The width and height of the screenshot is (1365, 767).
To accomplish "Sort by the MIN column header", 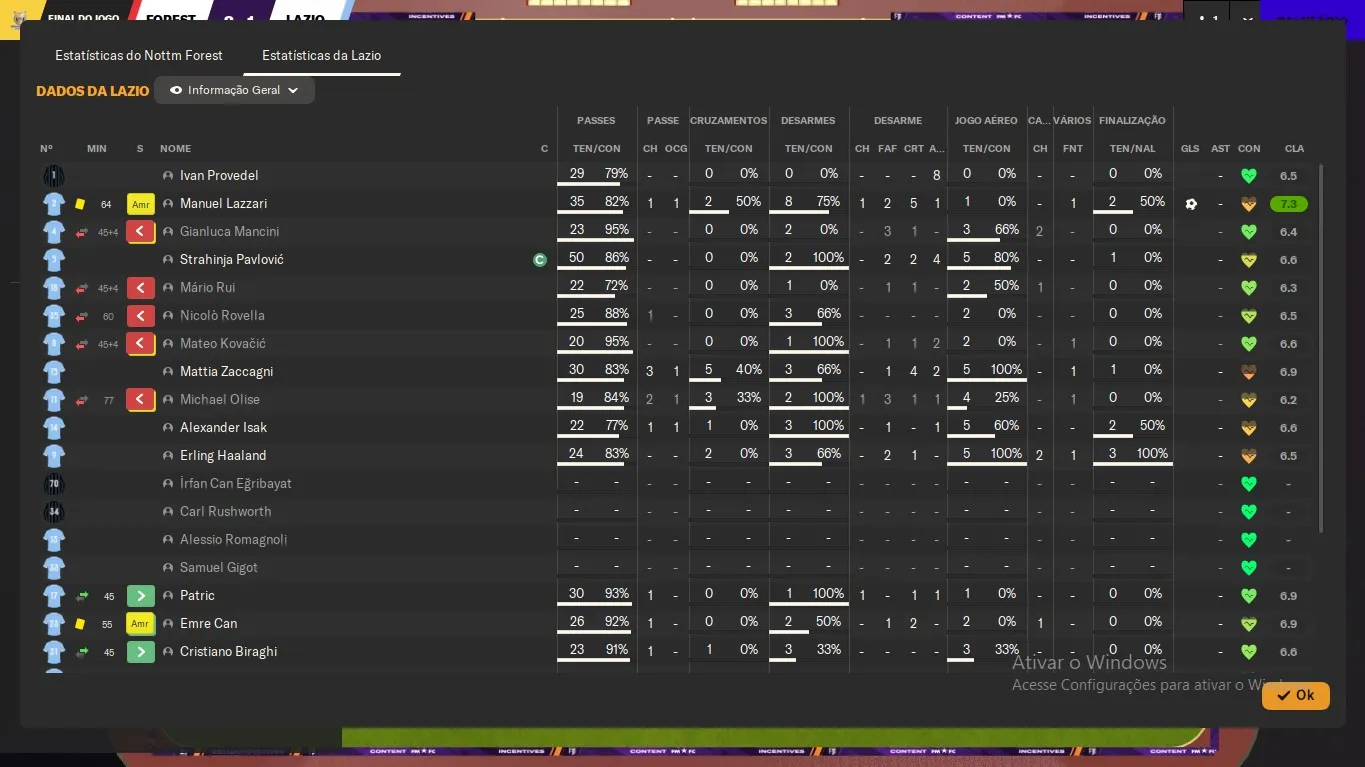I will click(x=96, y=149).
